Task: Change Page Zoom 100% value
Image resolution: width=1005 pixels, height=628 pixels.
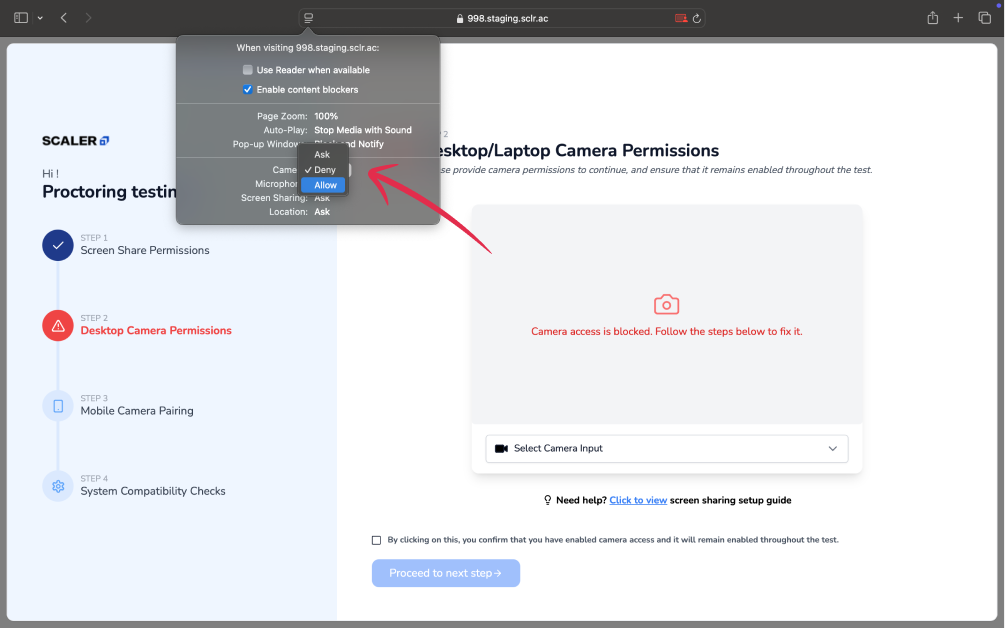Action: (326, 116)
